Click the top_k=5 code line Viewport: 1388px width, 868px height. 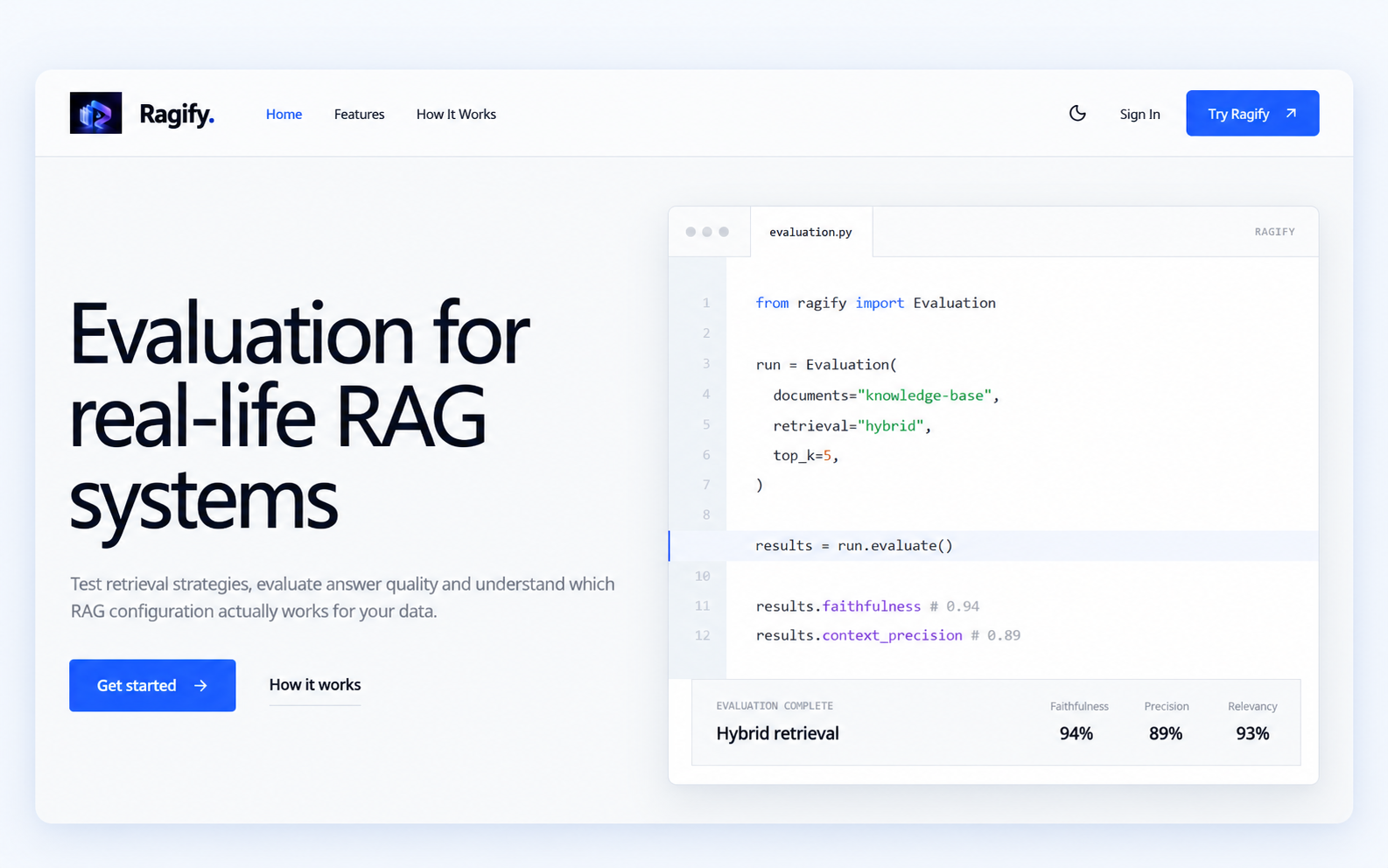805,455
